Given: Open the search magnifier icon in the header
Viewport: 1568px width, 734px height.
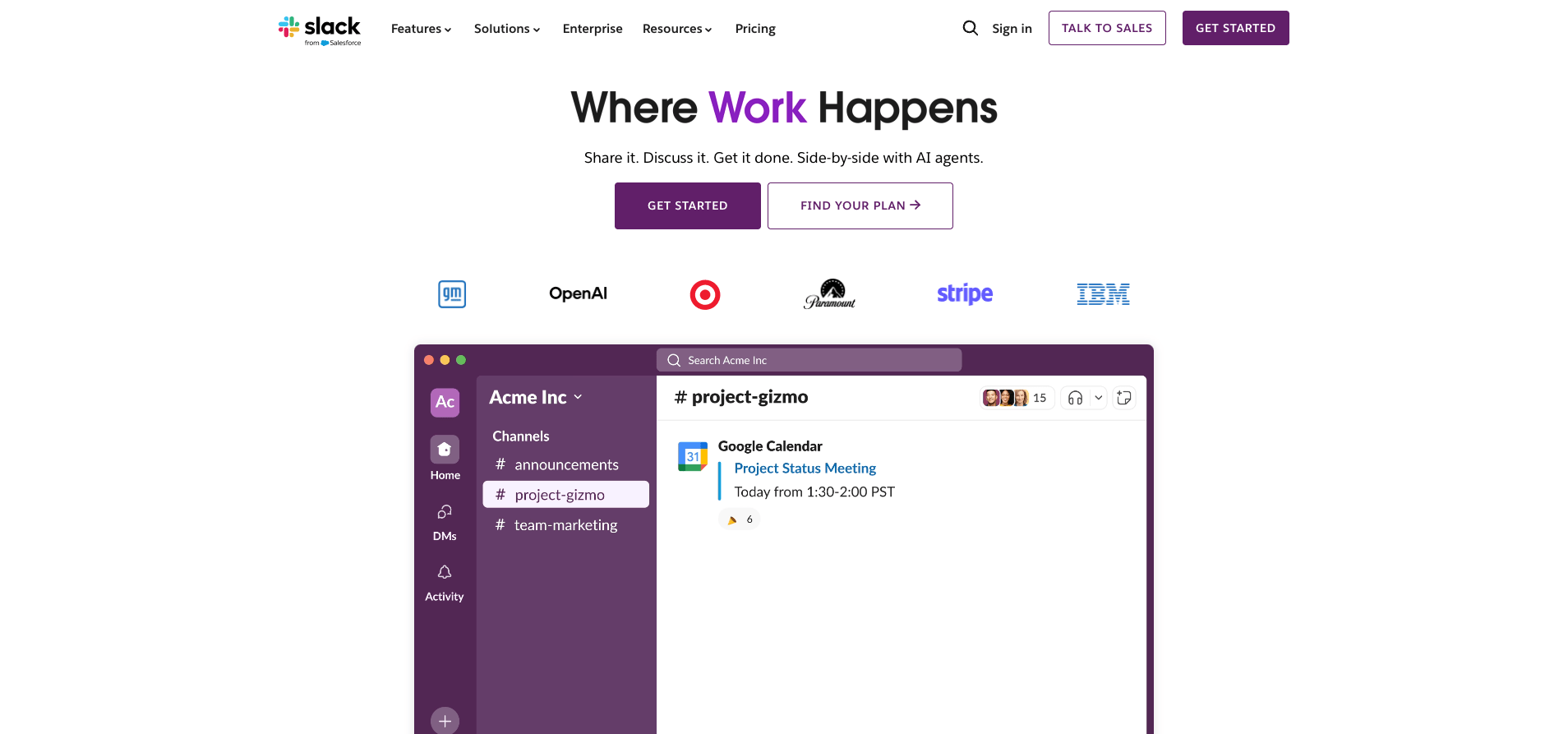Looking at the screenshot, I should [970, 28].
